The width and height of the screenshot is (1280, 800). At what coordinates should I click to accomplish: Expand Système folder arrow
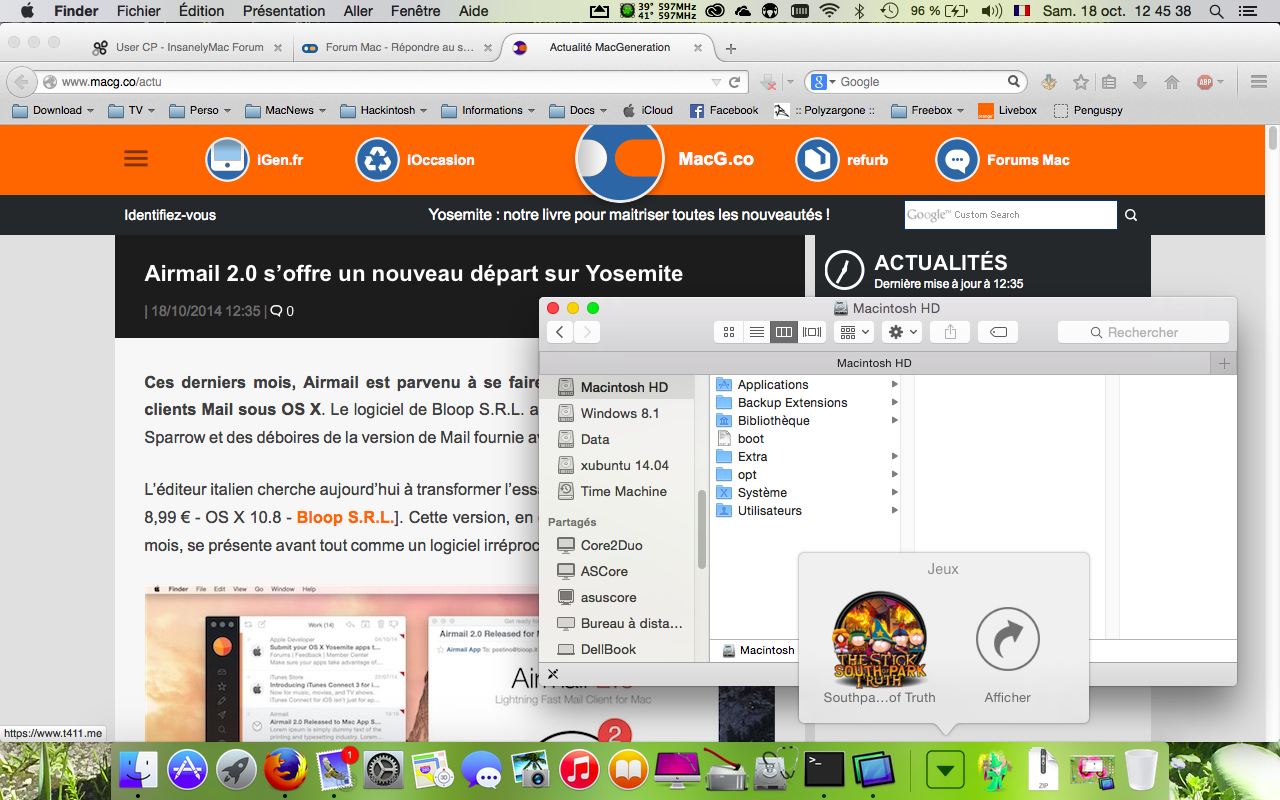[x=895, y=492]
